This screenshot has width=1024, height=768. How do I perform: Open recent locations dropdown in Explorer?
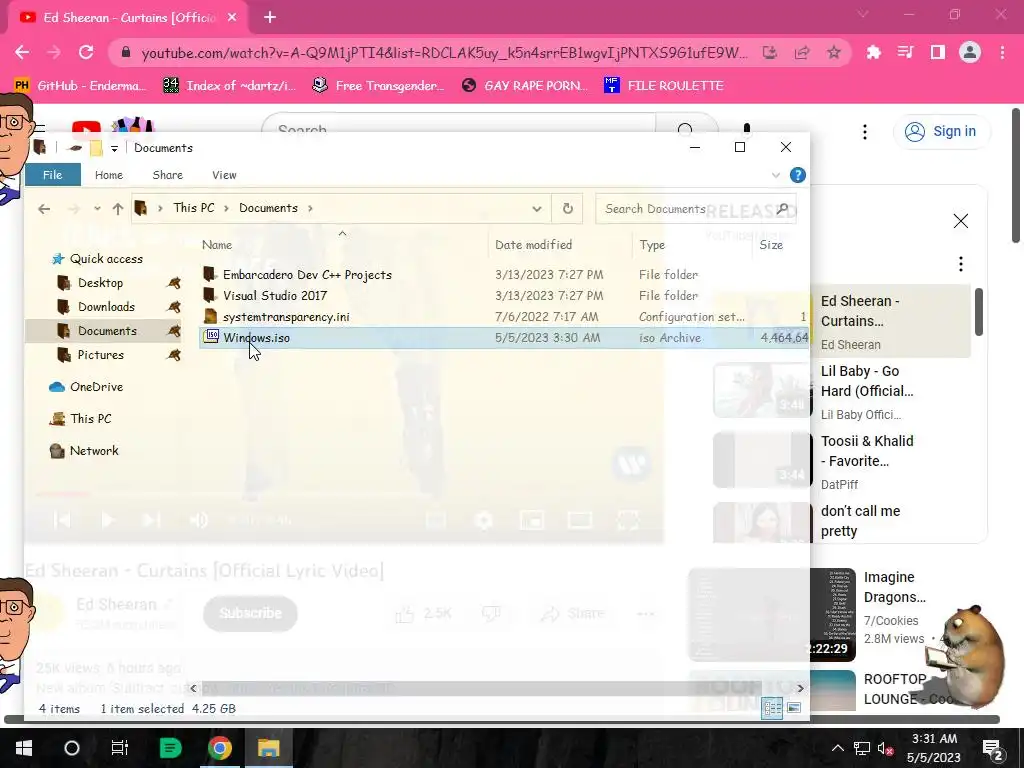(97, 209)
